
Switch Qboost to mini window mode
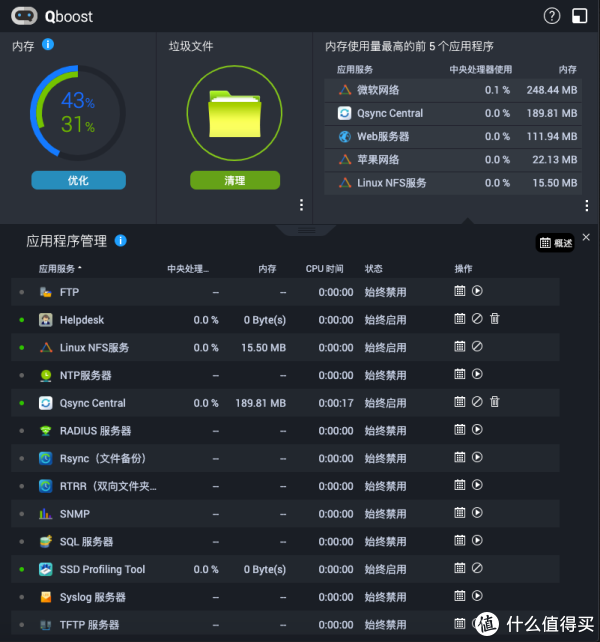point(580,16)
